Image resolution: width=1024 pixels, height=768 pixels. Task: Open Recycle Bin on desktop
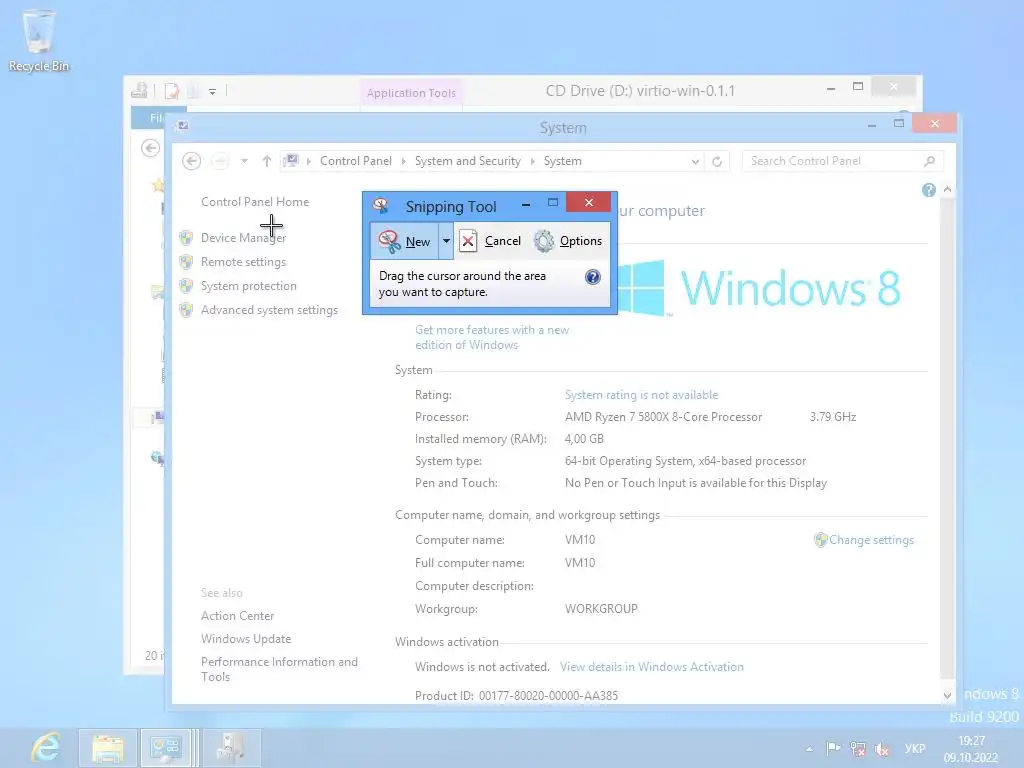[39, 40]
